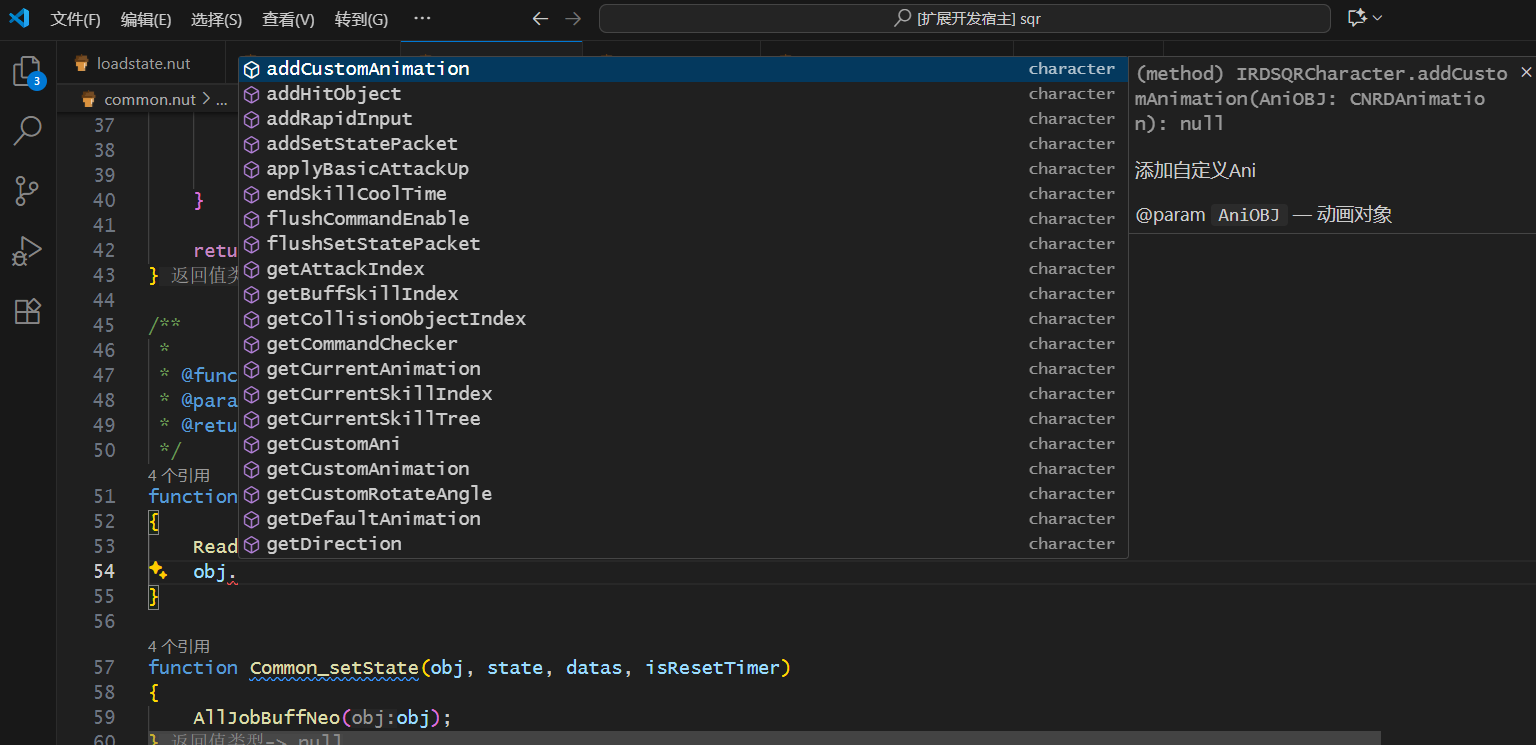1536x745 pixels.
Task: Click the underlined Common_setState function name
Action: click(x=333, y=667)
